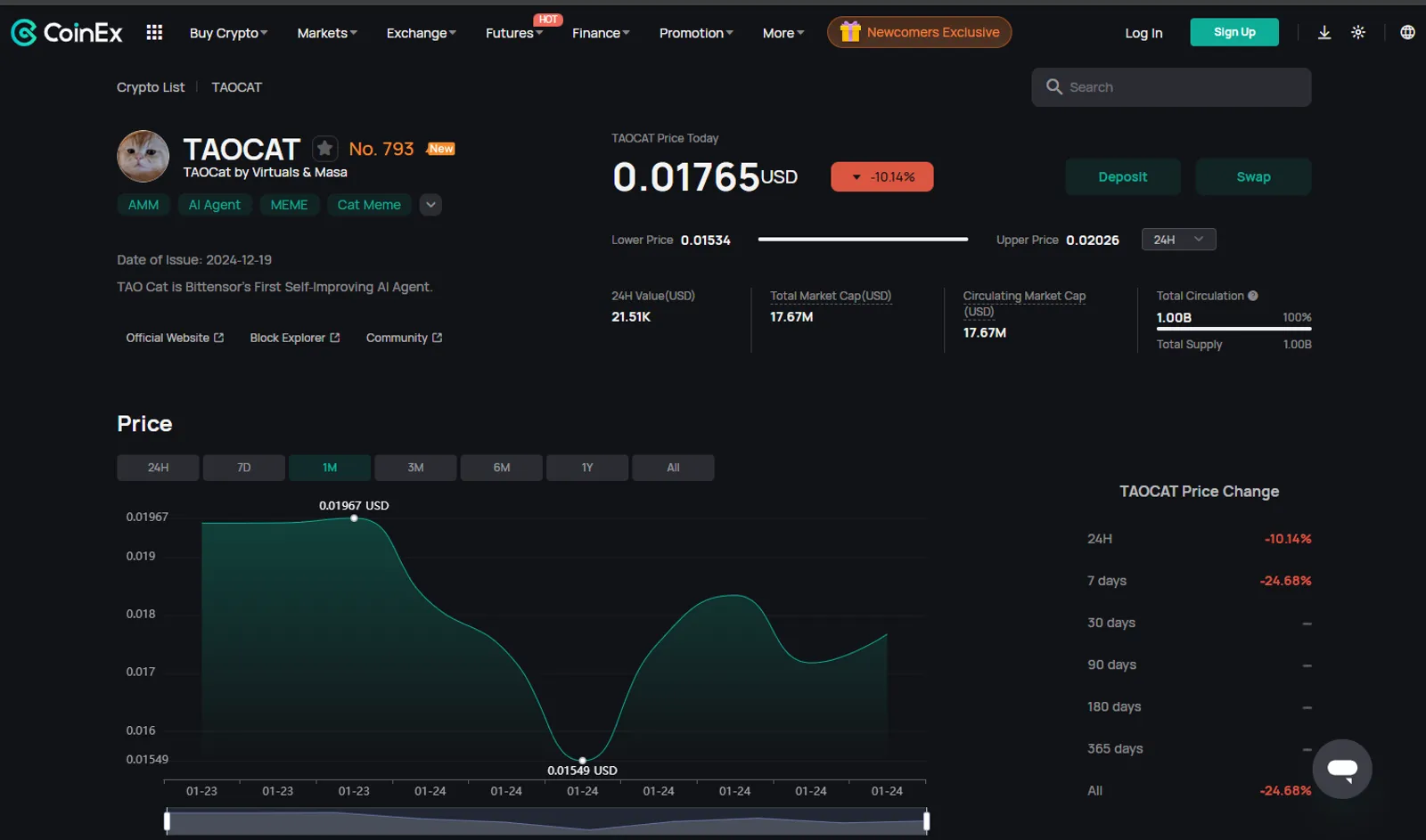The image size is (1426, 840).
Task: Click the 24H Value 21.51K figure
Action: pos(631,317)
